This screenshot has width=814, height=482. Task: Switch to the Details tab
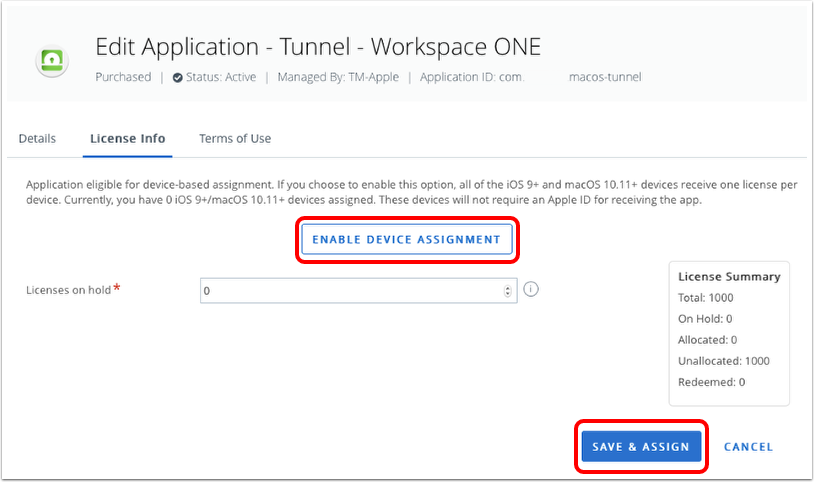click(37, 138)
